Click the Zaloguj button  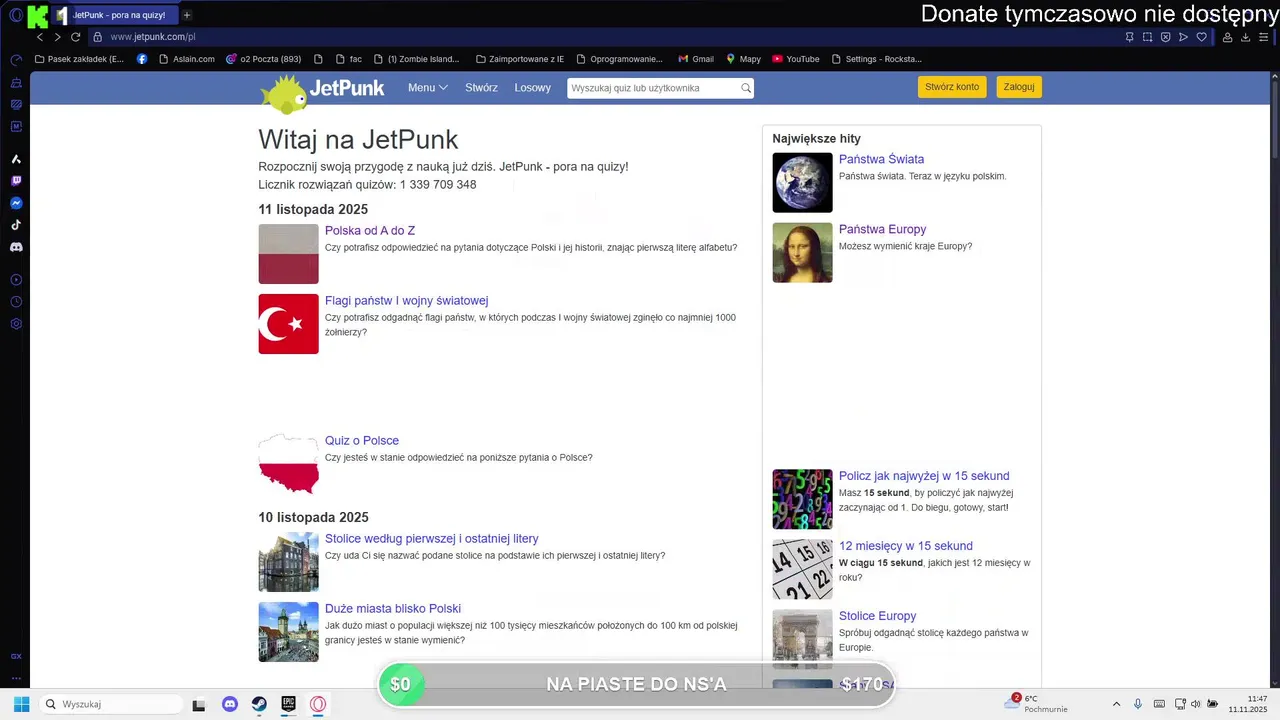click(x=1019, y=87)
